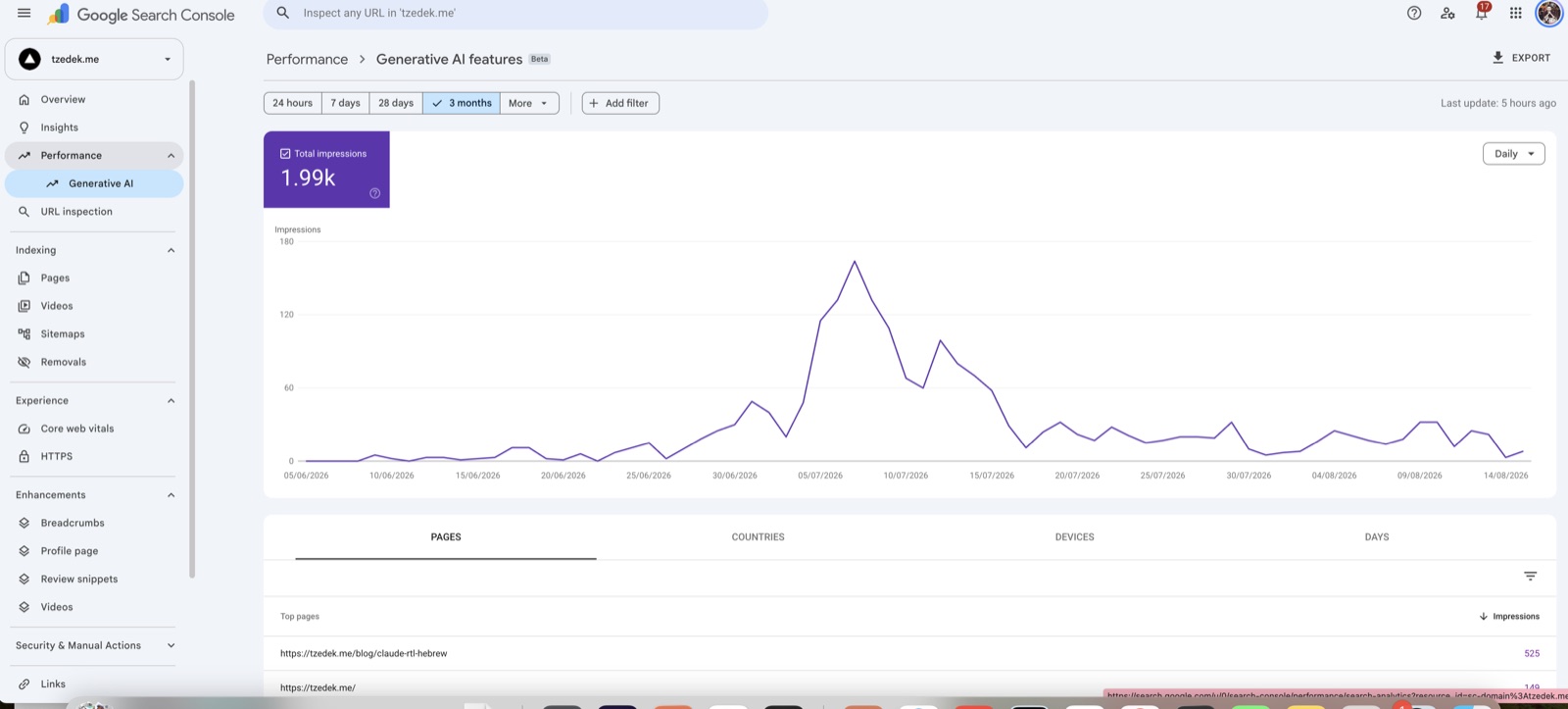Screen dimensions: 1568x709
Task: Collapse the Indexing section
Action: point(171,250)
